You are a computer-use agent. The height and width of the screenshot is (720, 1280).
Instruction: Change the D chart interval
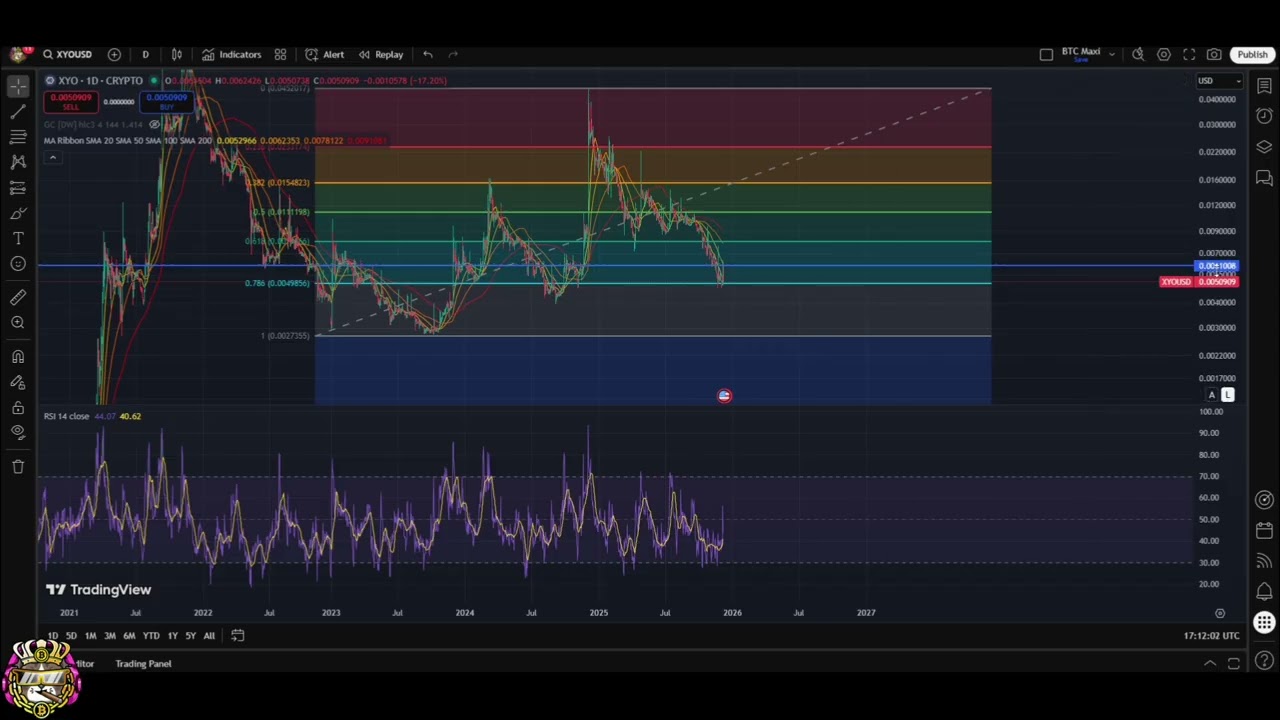(x=145, y=54)
